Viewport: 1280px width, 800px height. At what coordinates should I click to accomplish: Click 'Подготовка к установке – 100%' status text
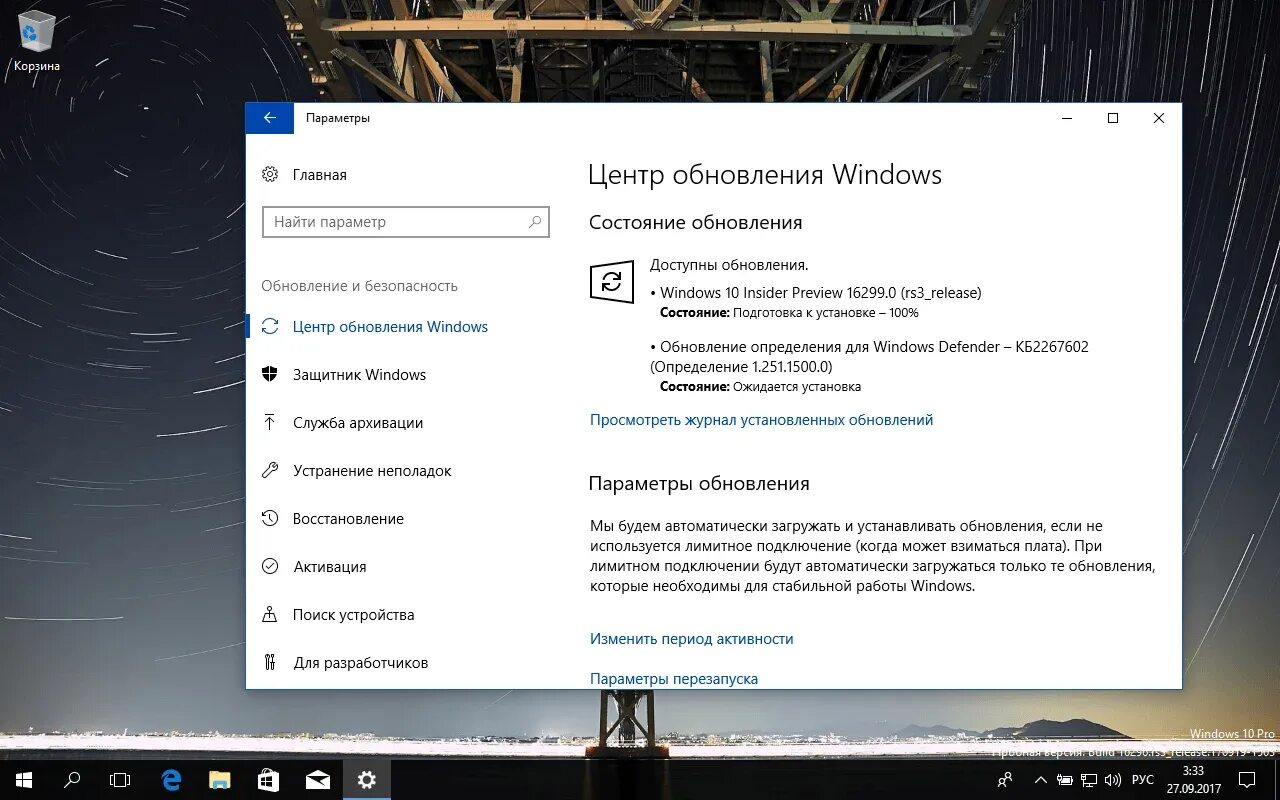click(x=825, y=313)
